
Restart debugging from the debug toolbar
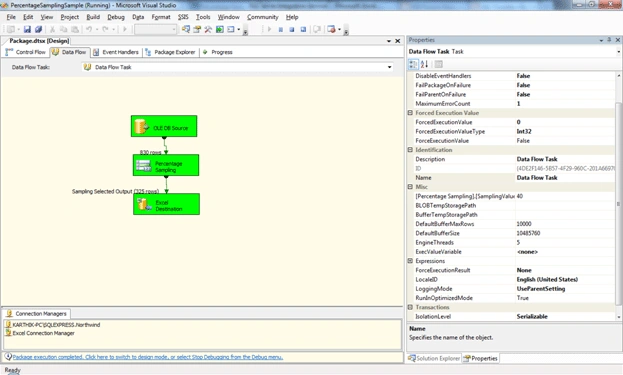[x=303, y=29]
